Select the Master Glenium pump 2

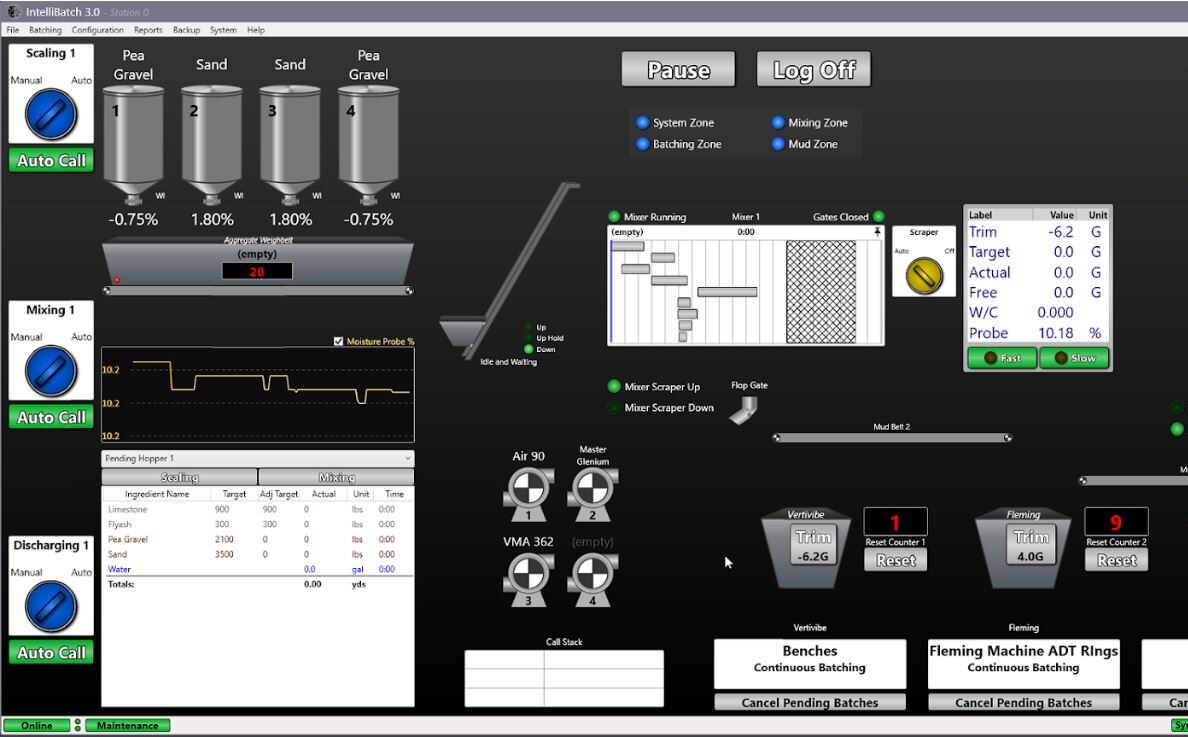(x=592, y=494)
